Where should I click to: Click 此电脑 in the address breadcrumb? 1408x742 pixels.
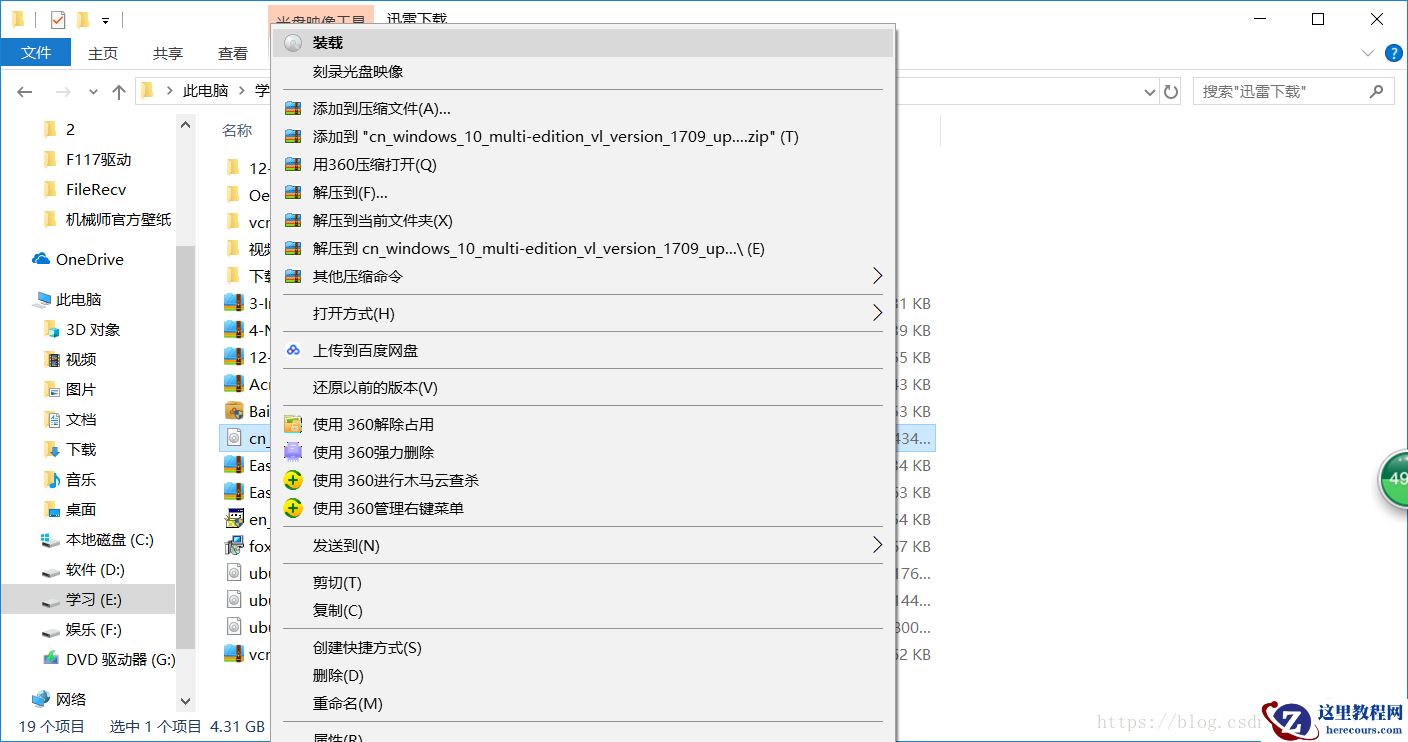[x=205, y=91]
